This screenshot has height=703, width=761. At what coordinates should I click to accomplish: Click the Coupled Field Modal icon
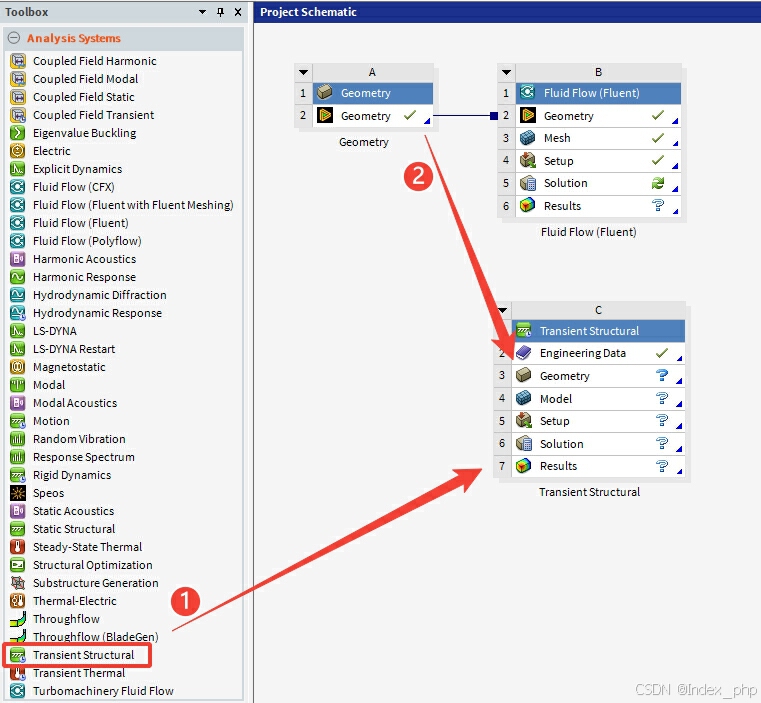(x=18, y=79)
